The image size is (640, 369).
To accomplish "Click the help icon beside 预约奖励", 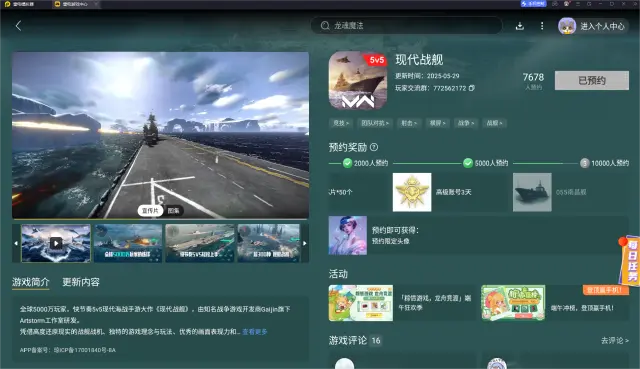I will tap(373, 147).
